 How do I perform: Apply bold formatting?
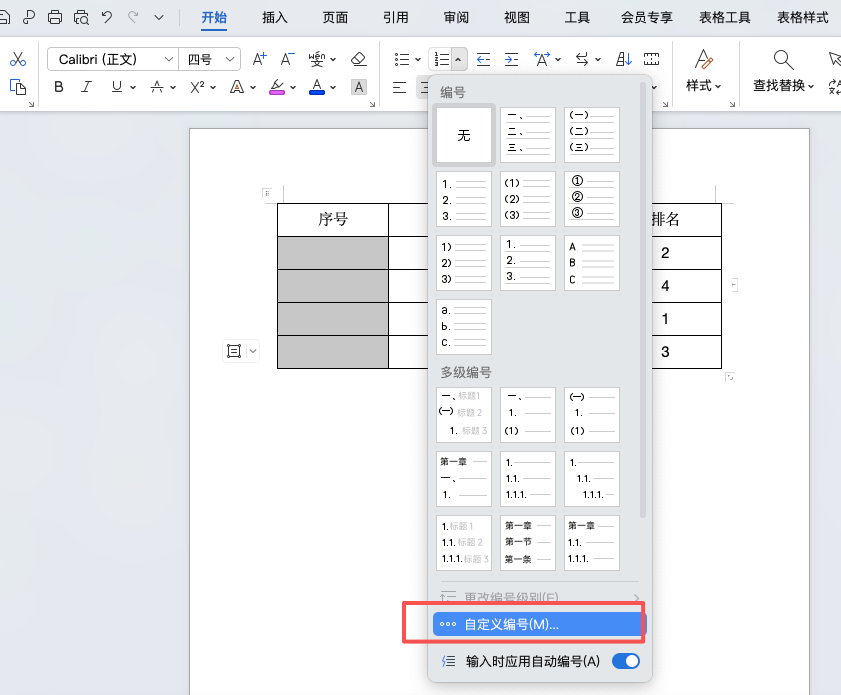tap(57, 88)
